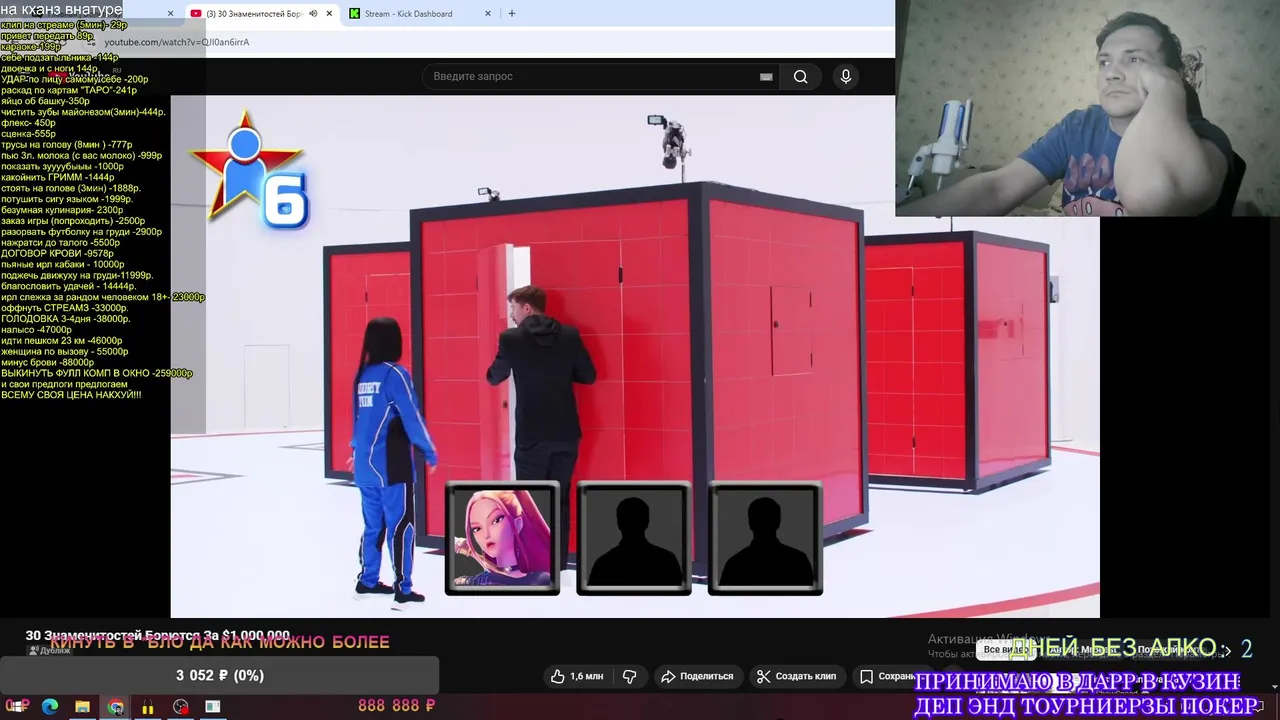Open Windows Start menu
Viewport: 1280px width, 720px height.
[x=17, y=706]
